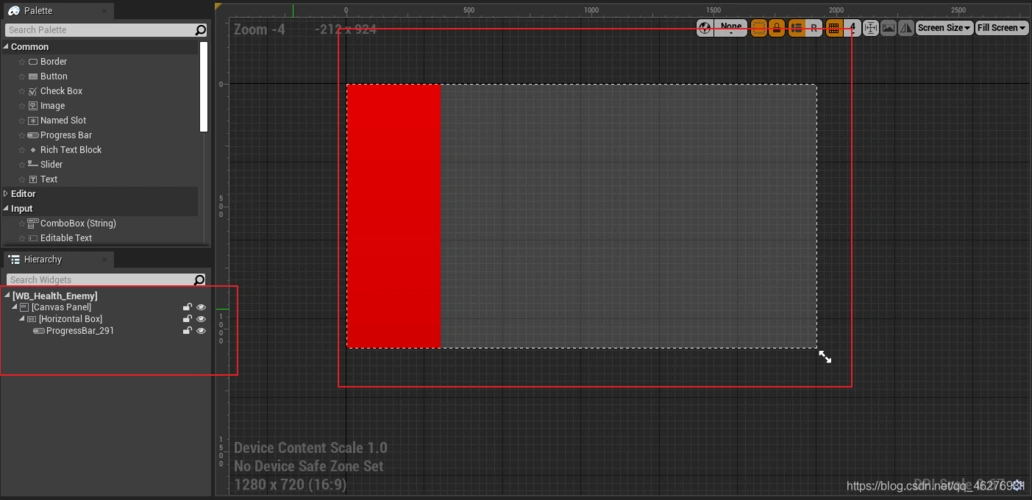Toggle lock on the Horizontal Box row
1032x500 pixels.
(187, 319)
